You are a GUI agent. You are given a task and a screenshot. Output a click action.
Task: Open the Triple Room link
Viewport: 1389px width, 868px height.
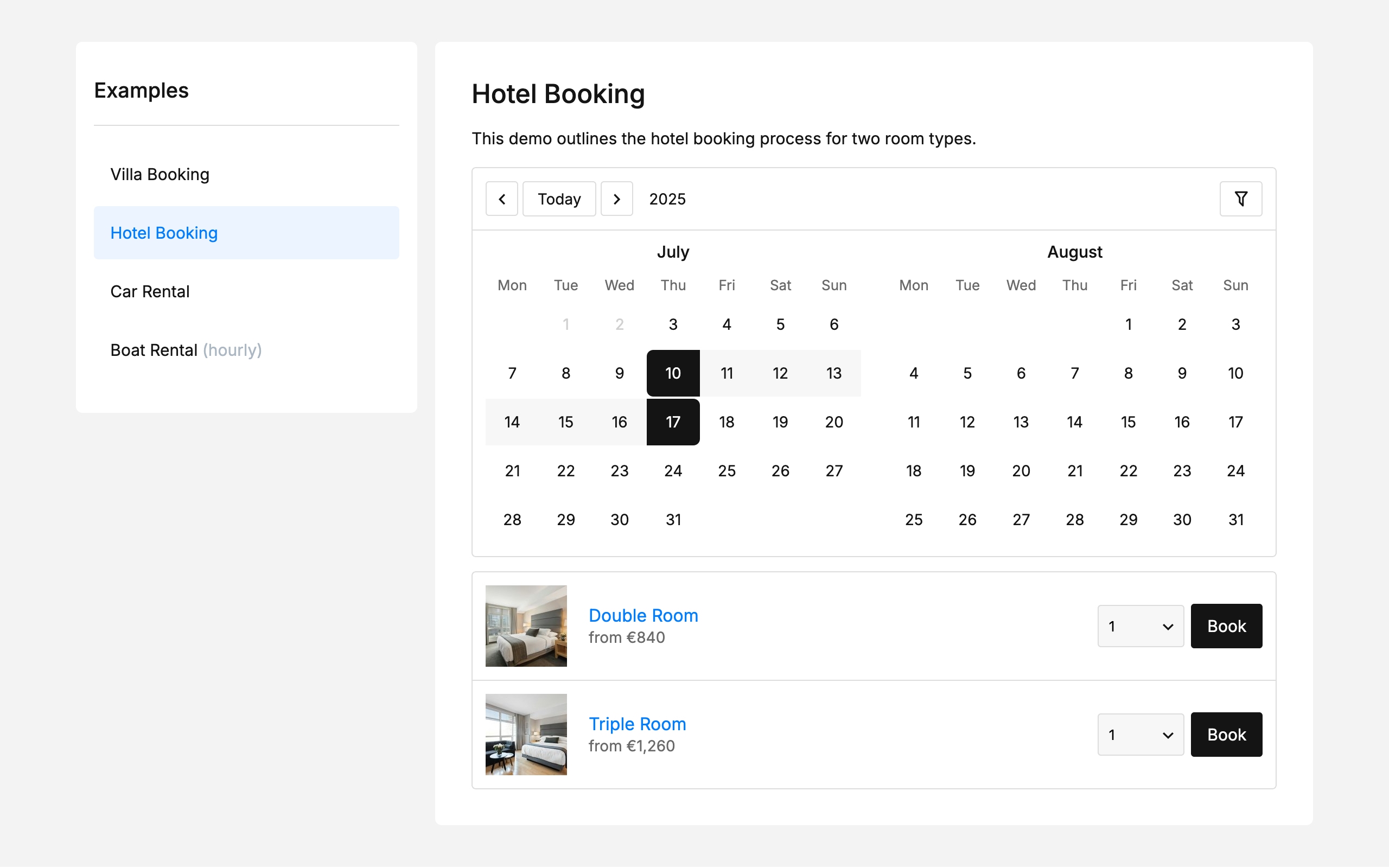click(637, 723)
